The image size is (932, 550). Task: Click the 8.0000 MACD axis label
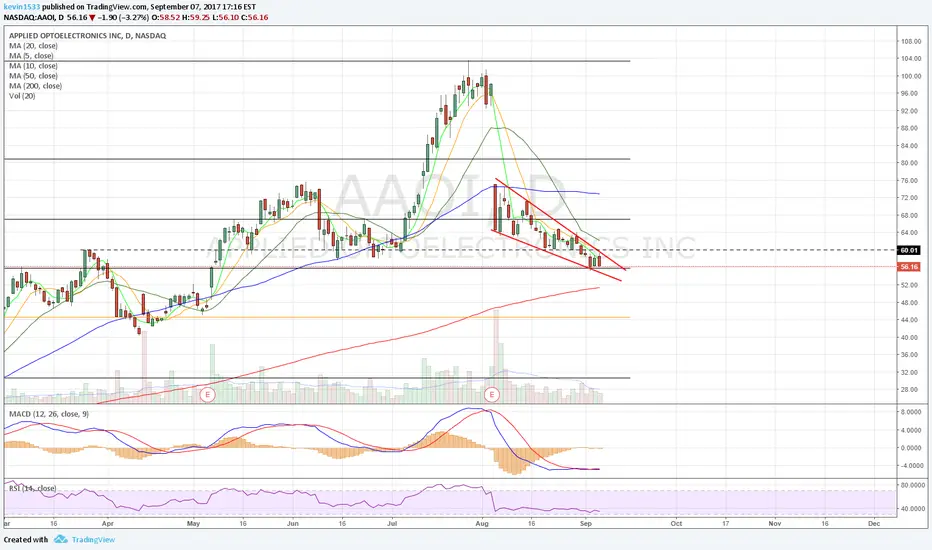click(x=911, y=412)
